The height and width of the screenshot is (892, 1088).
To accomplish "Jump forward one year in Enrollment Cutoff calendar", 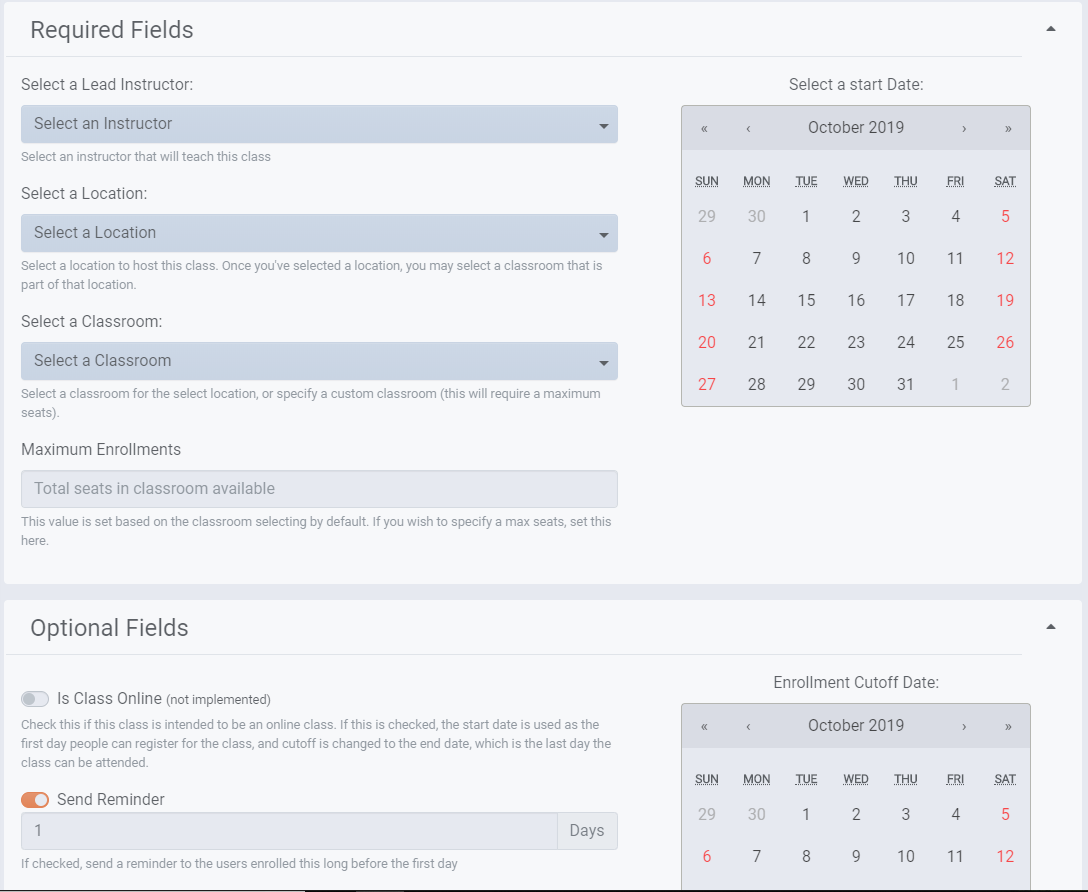I will pos(1008,726).
